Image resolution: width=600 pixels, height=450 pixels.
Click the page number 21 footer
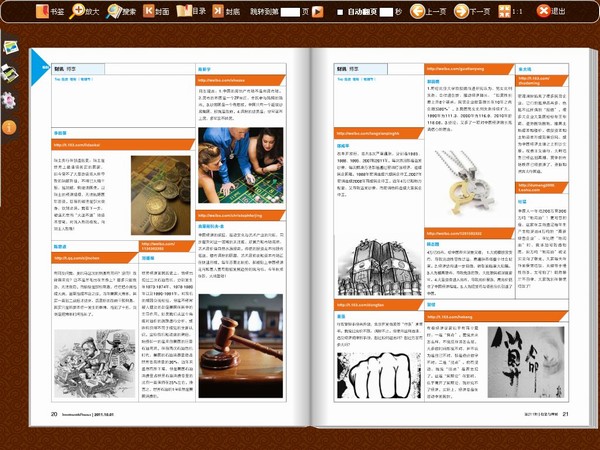566,414
